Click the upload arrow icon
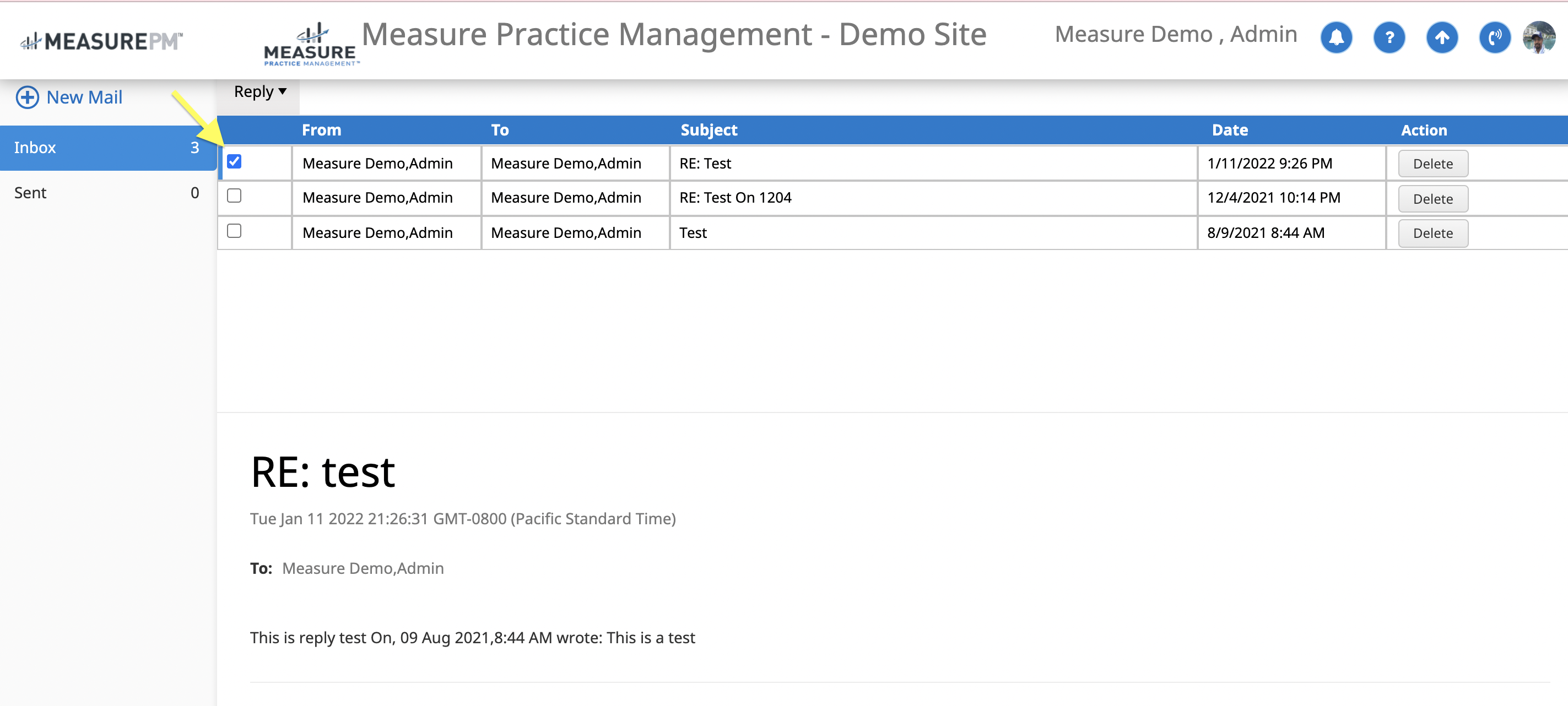 pos(1442,38)
